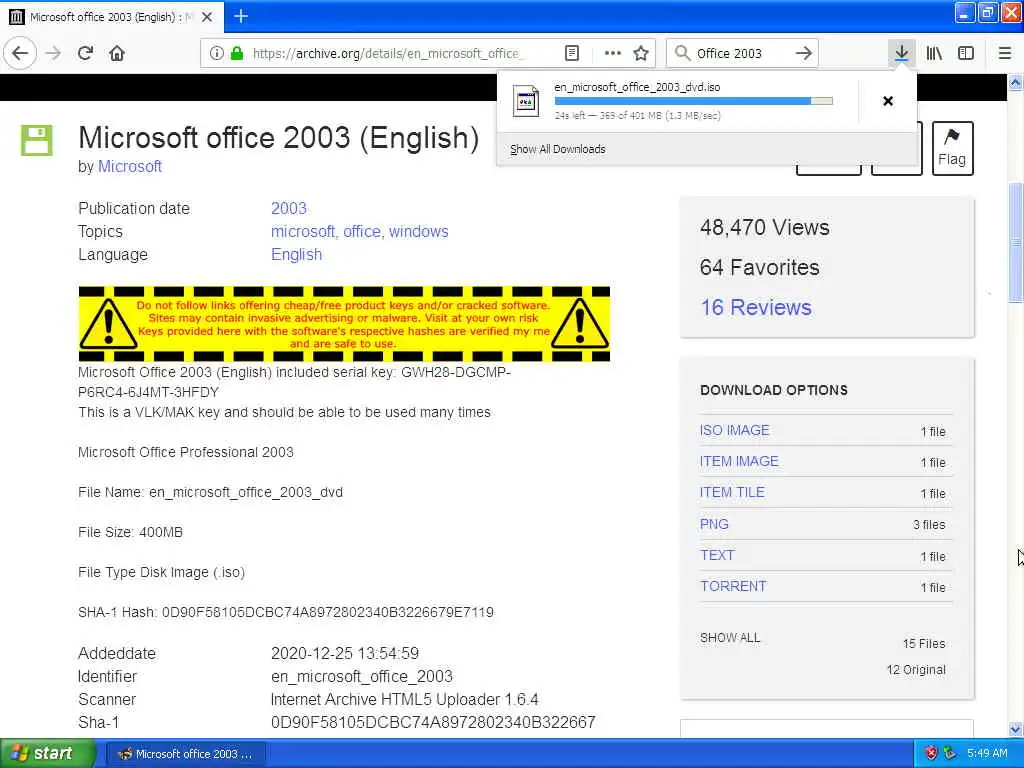Click the 64 Favorites text
The width and height of the screenshot is (1024, 768).
[760, 268]
